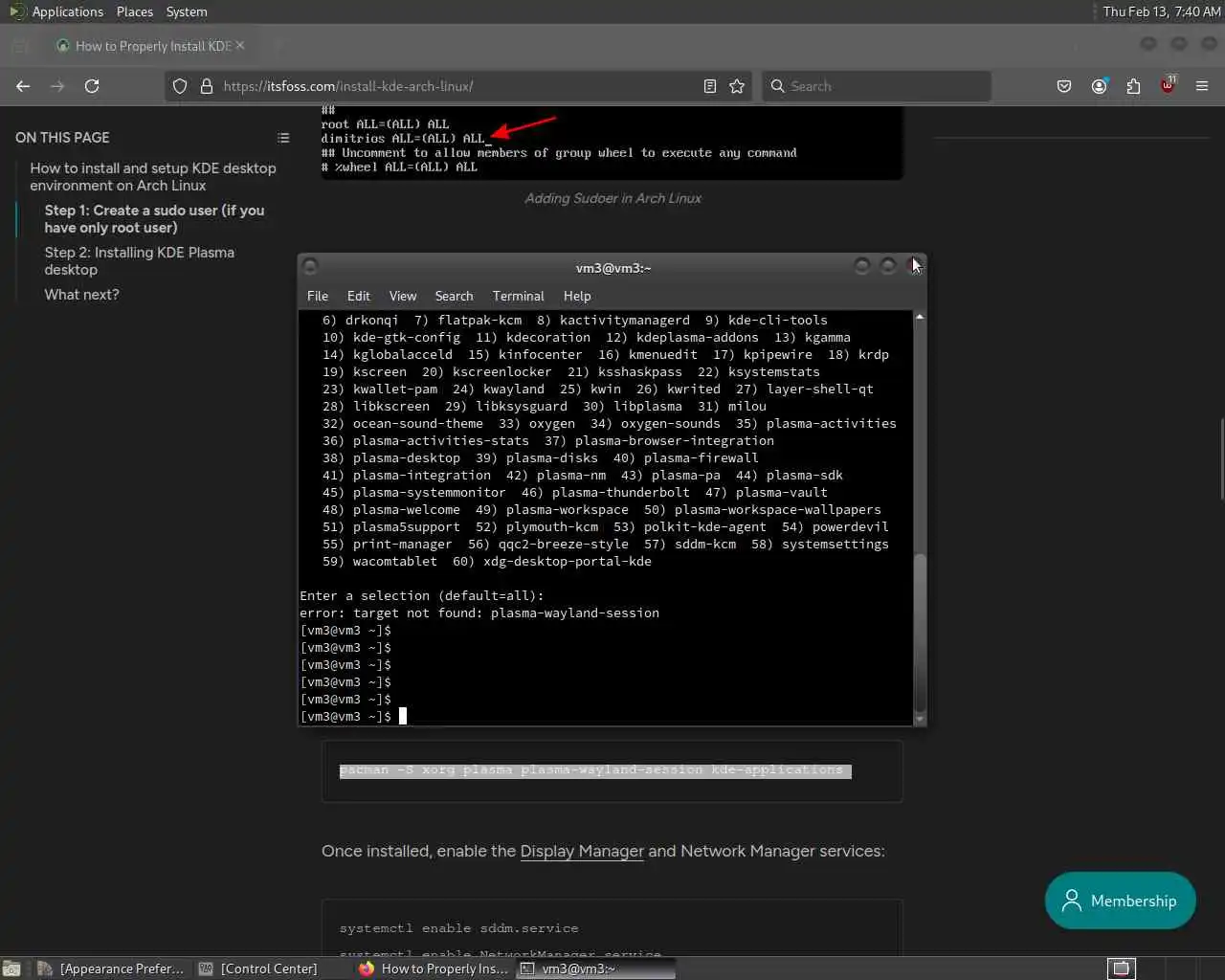
Task: Click the itsfoss.com URL address field
Action: coord(459,86)
